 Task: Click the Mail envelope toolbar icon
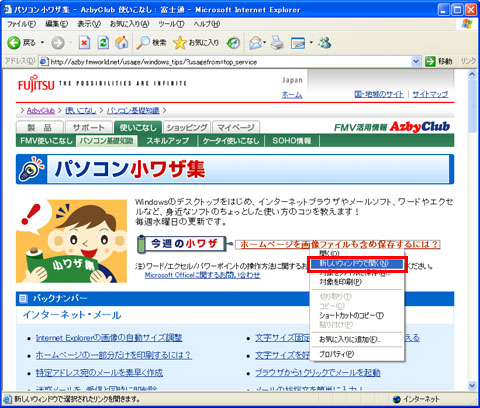tap(255, 43)
